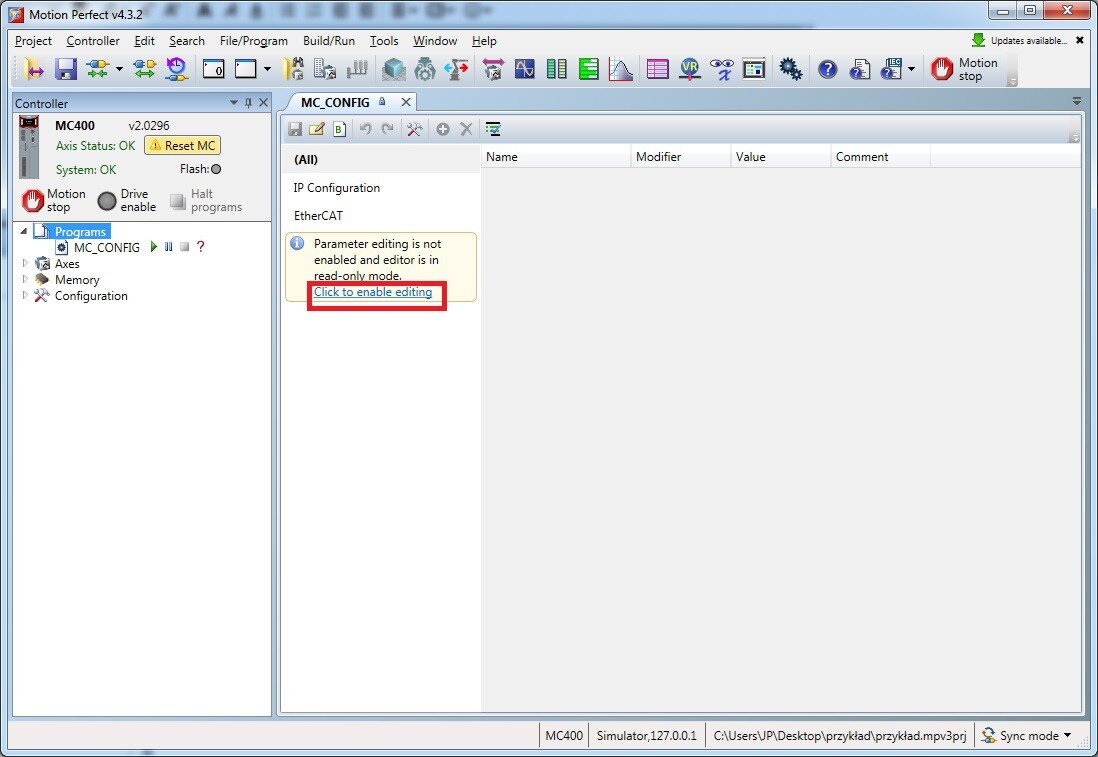Close the Controller panel

[x=263, y=103]
